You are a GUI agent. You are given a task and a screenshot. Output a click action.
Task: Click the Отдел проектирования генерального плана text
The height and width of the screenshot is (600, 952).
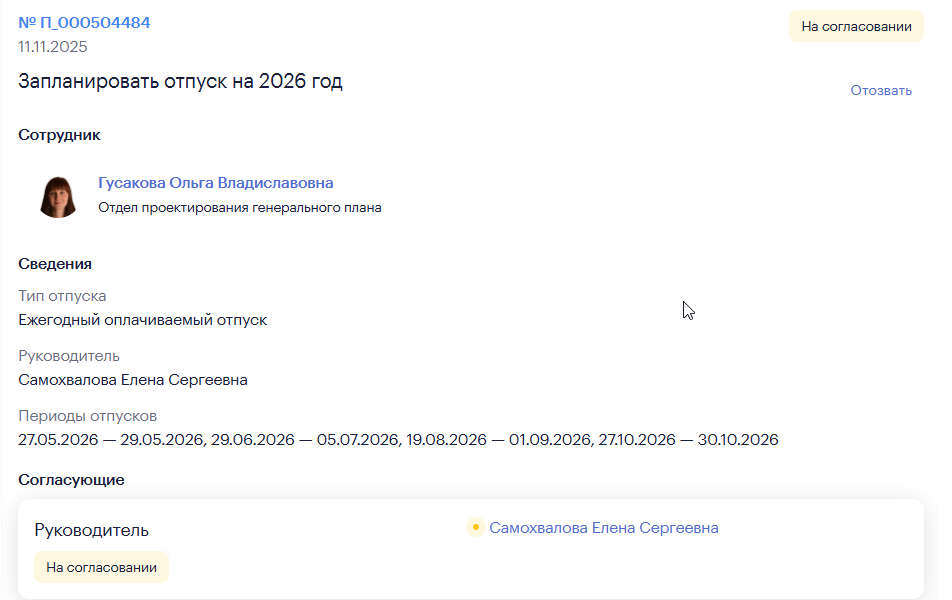click(240, 208)
